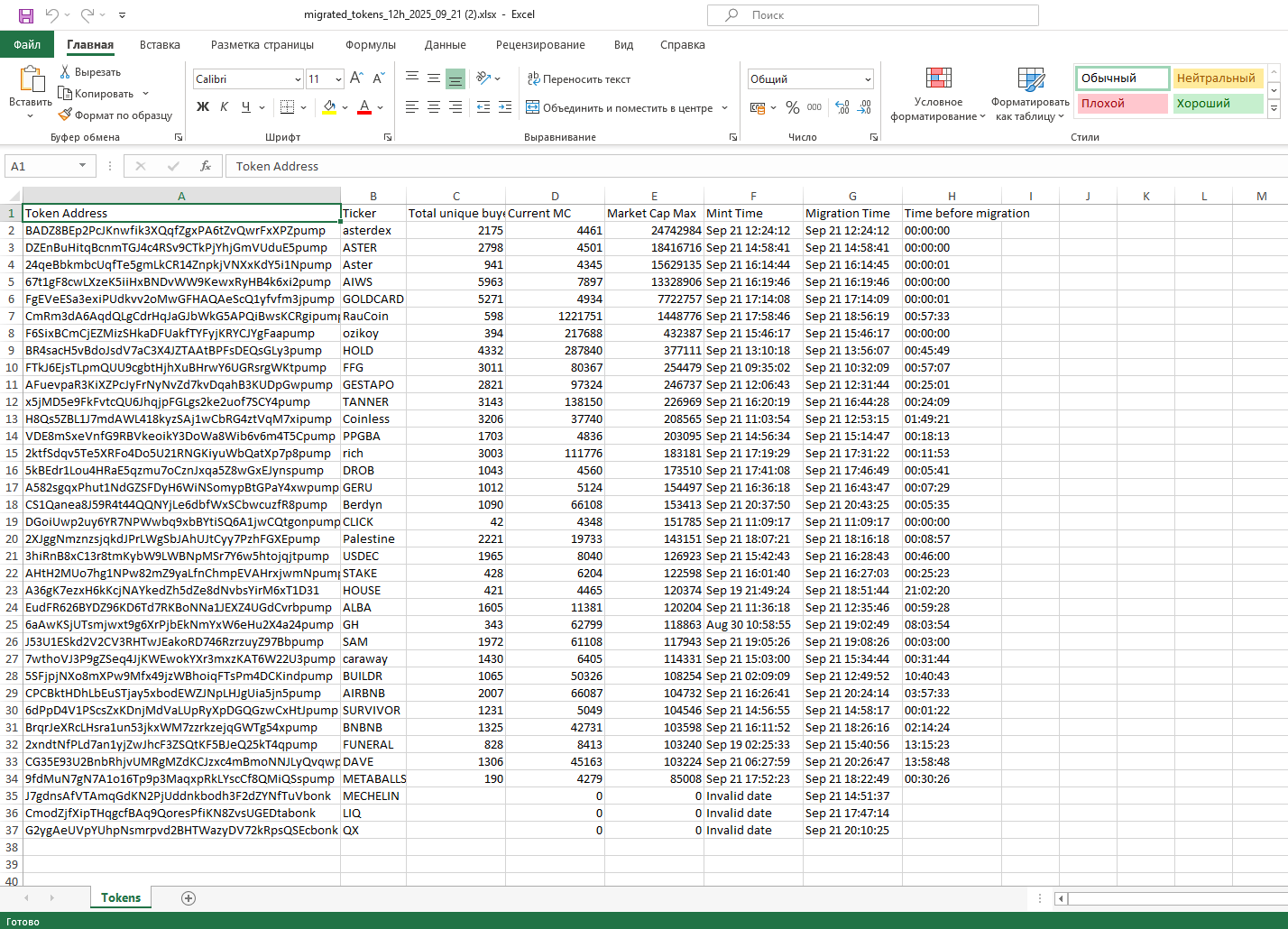The image size is (1288, 929).
Task: Apply the Плохой red cell style
Action: [x=1122, y=104]
